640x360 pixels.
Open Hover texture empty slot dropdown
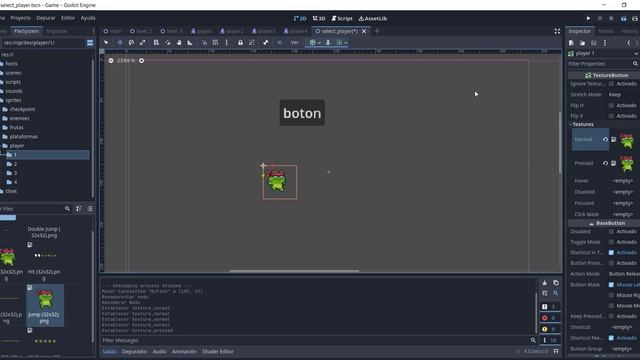(623, 181)
